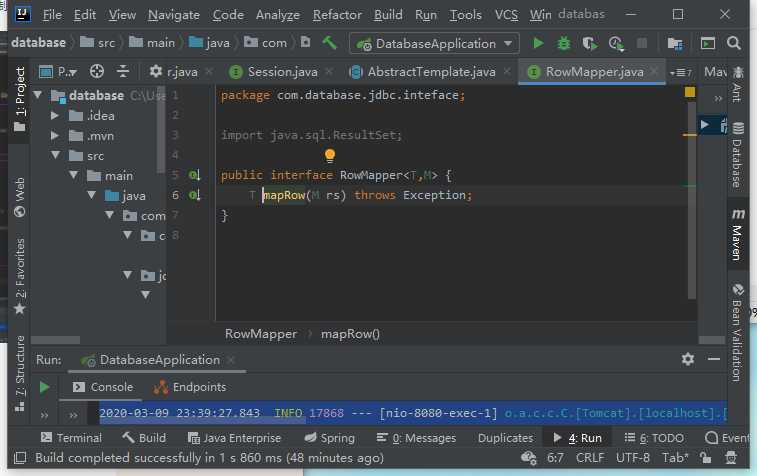The width and height of the screenshot is (757, 476).
Task: Open the Refactor menu
Action: (337, 15)
